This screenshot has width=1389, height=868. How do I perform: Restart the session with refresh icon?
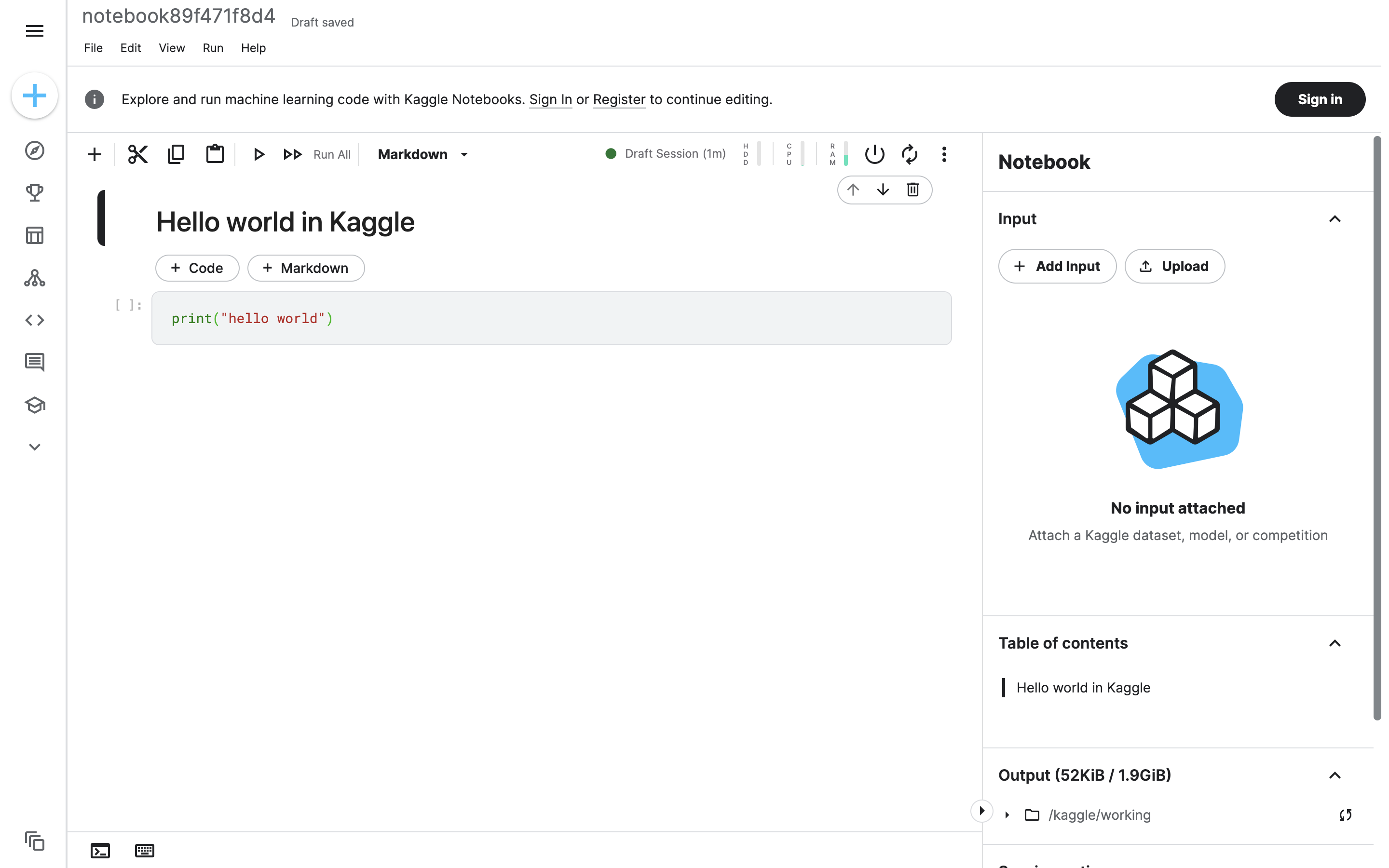[909, 154]
